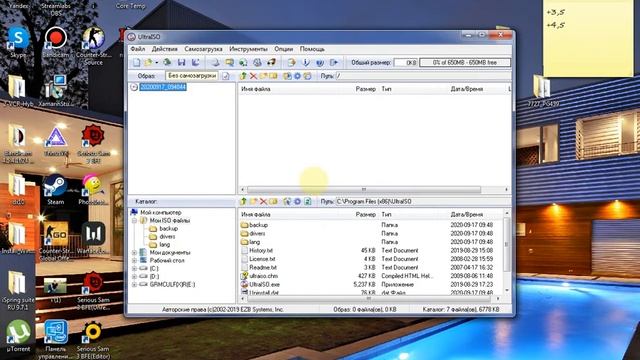
Task: Click the Mount to virtual drive icon
Action: (257, 62)
